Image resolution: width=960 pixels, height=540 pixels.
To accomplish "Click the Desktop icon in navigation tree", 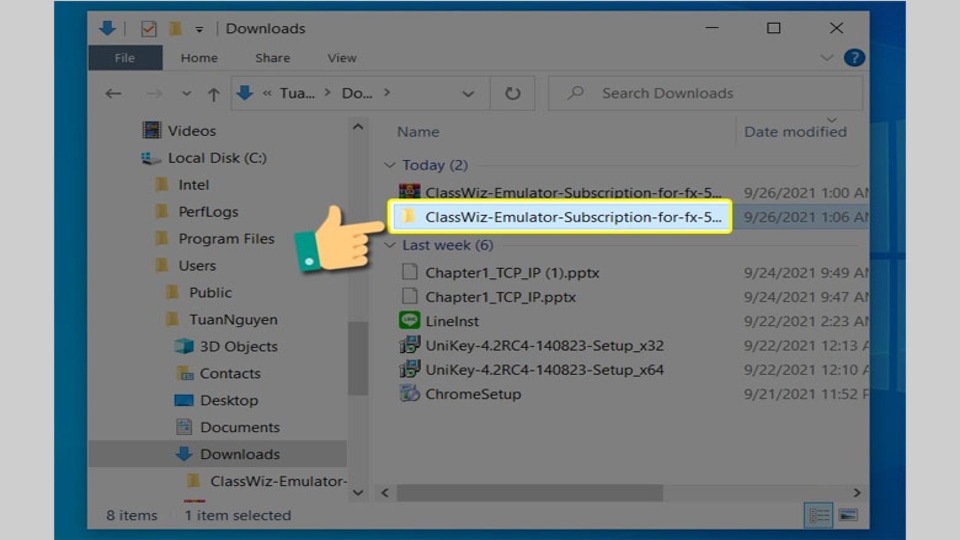I will click(x=184, y=400).
